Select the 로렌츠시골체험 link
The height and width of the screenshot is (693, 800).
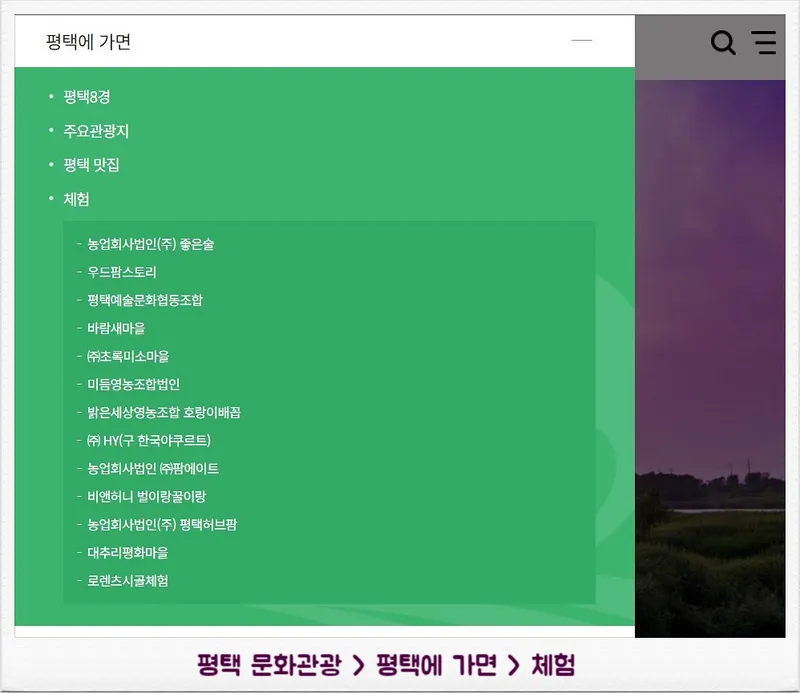pos(128,580)
